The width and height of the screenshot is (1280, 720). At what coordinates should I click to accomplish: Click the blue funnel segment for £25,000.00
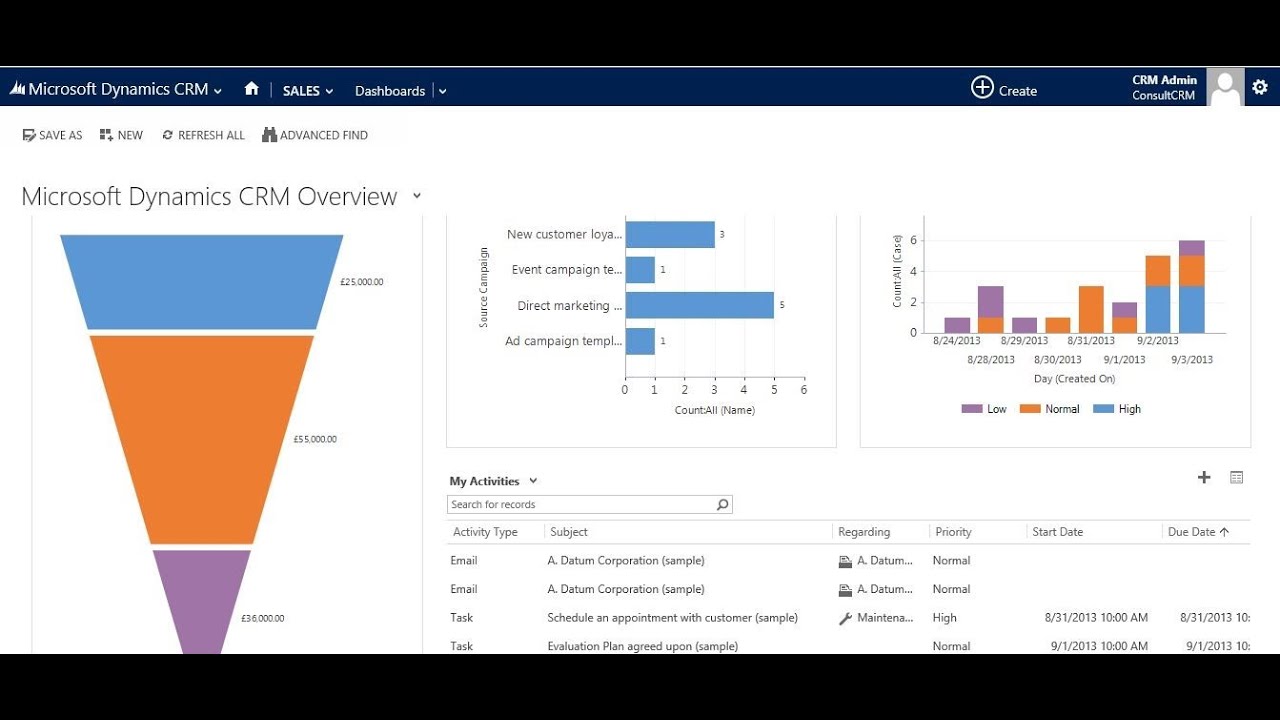click(x=201, y=282)
